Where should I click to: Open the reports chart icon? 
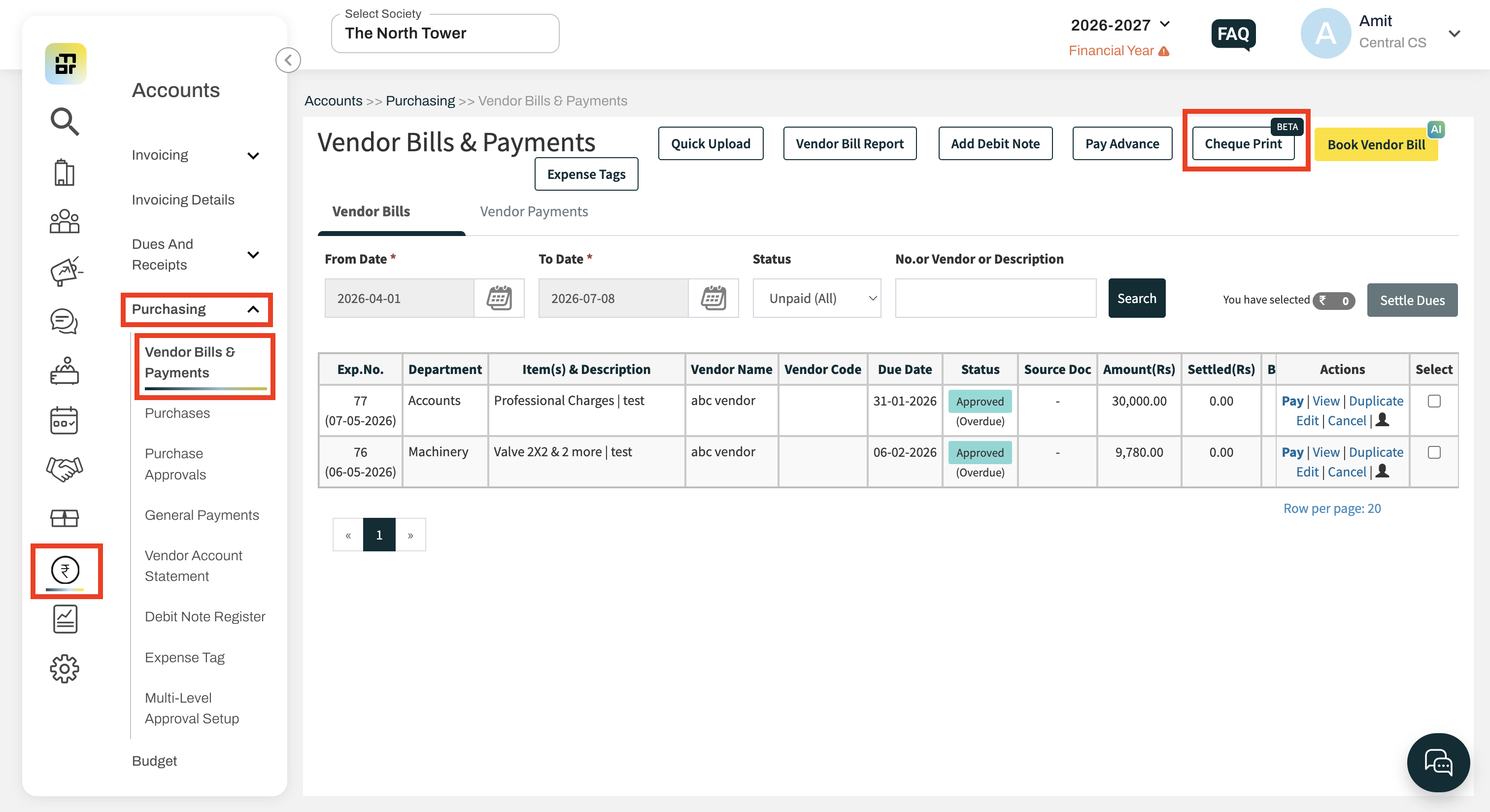(x=66, y=619)
